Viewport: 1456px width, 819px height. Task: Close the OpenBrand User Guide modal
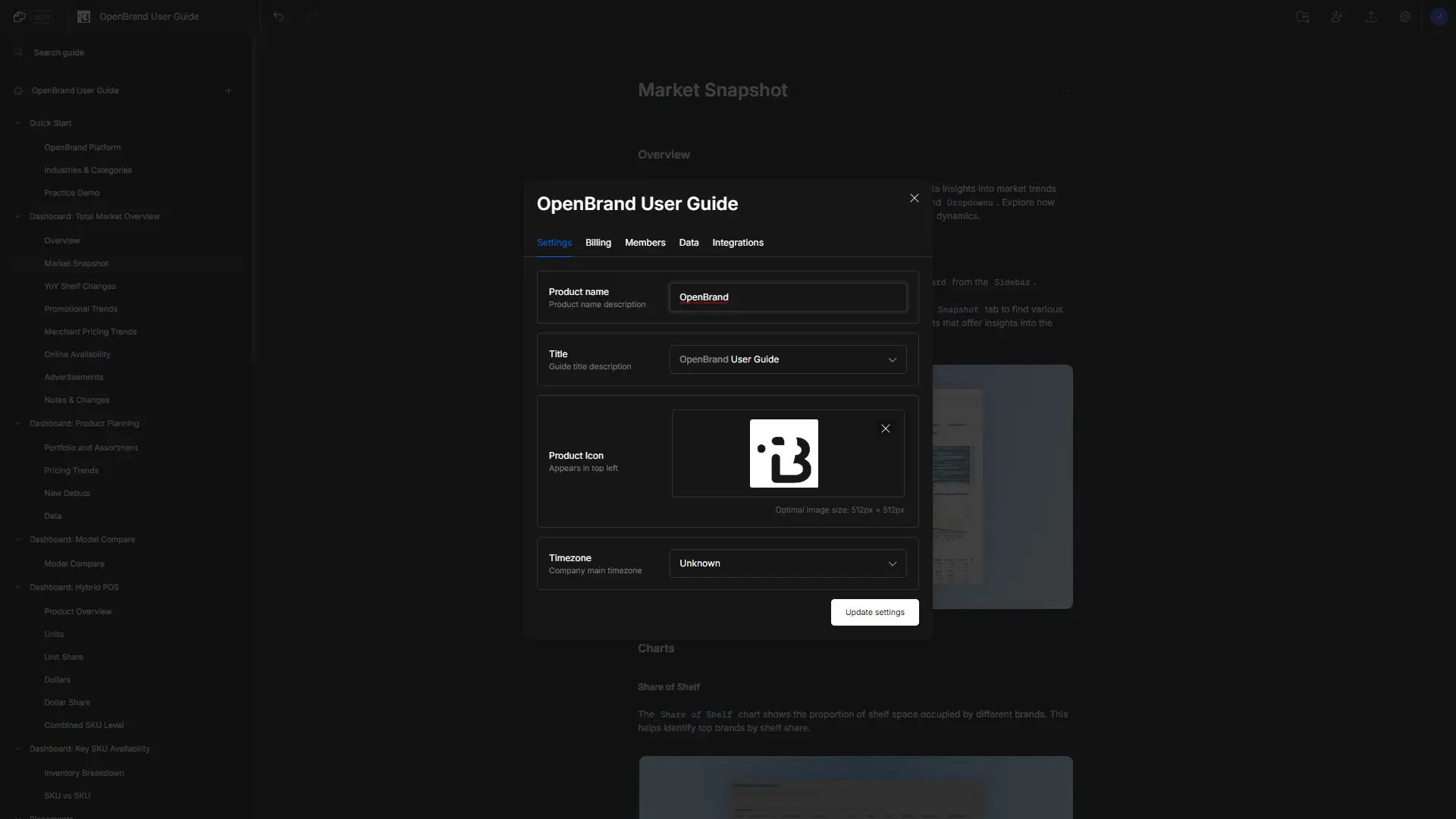click(x=914, y=199)
